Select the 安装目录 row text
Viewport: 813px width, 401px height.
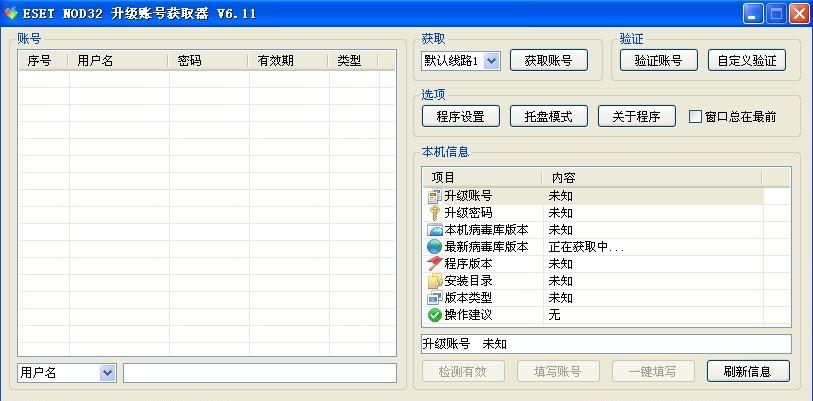468,281
